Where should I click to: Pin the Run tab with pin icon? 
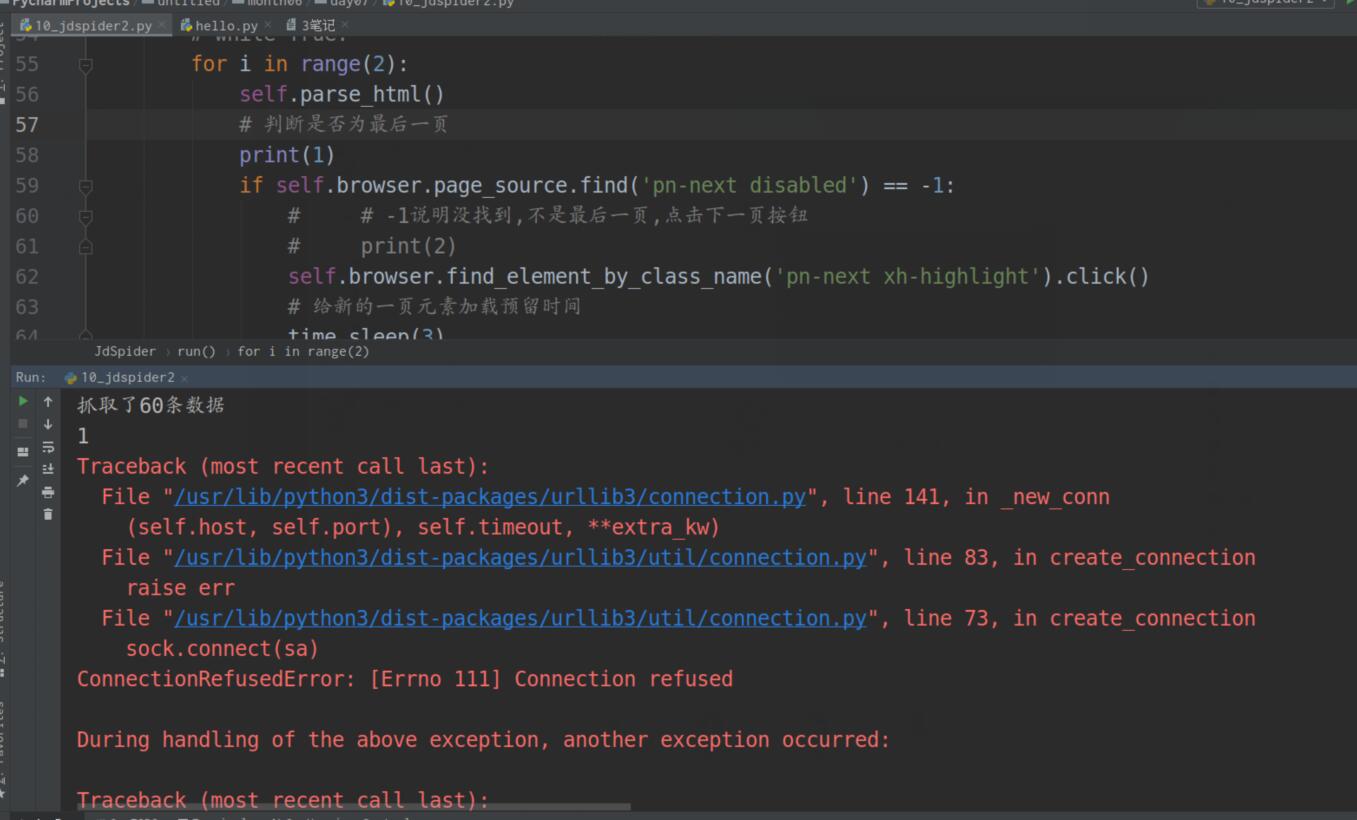[x=23, y=481]
